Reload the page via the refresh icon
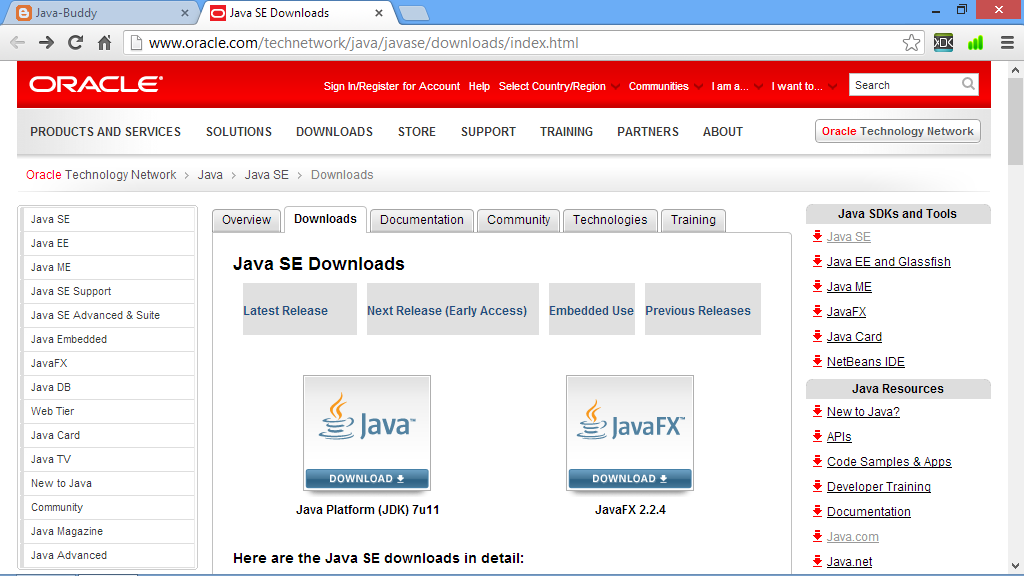The width and height of the screenshot is (1024, 576). click(75, 42)
